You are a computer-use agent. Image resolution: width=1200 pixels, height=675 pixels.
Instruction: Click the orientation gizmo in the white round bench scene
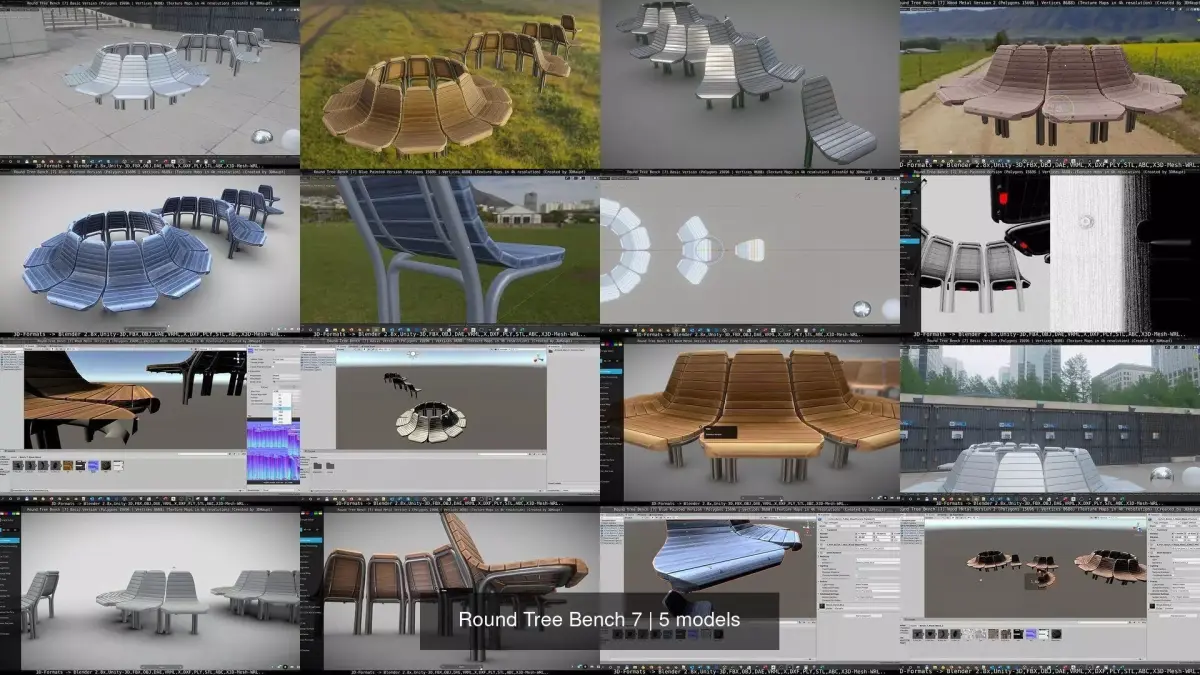pyautogui.click(x=538, y=358)
